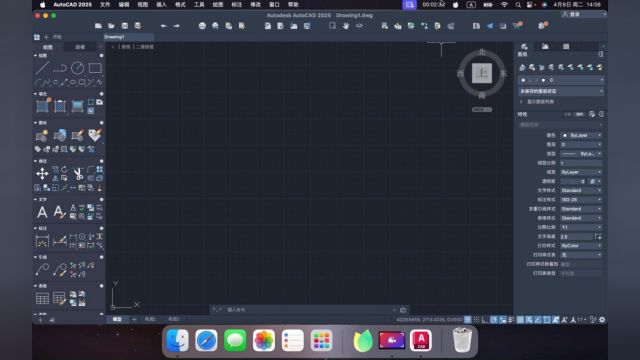640x360 pixels.
Task: Open the text style Standard dropdown
Action: 581,191
